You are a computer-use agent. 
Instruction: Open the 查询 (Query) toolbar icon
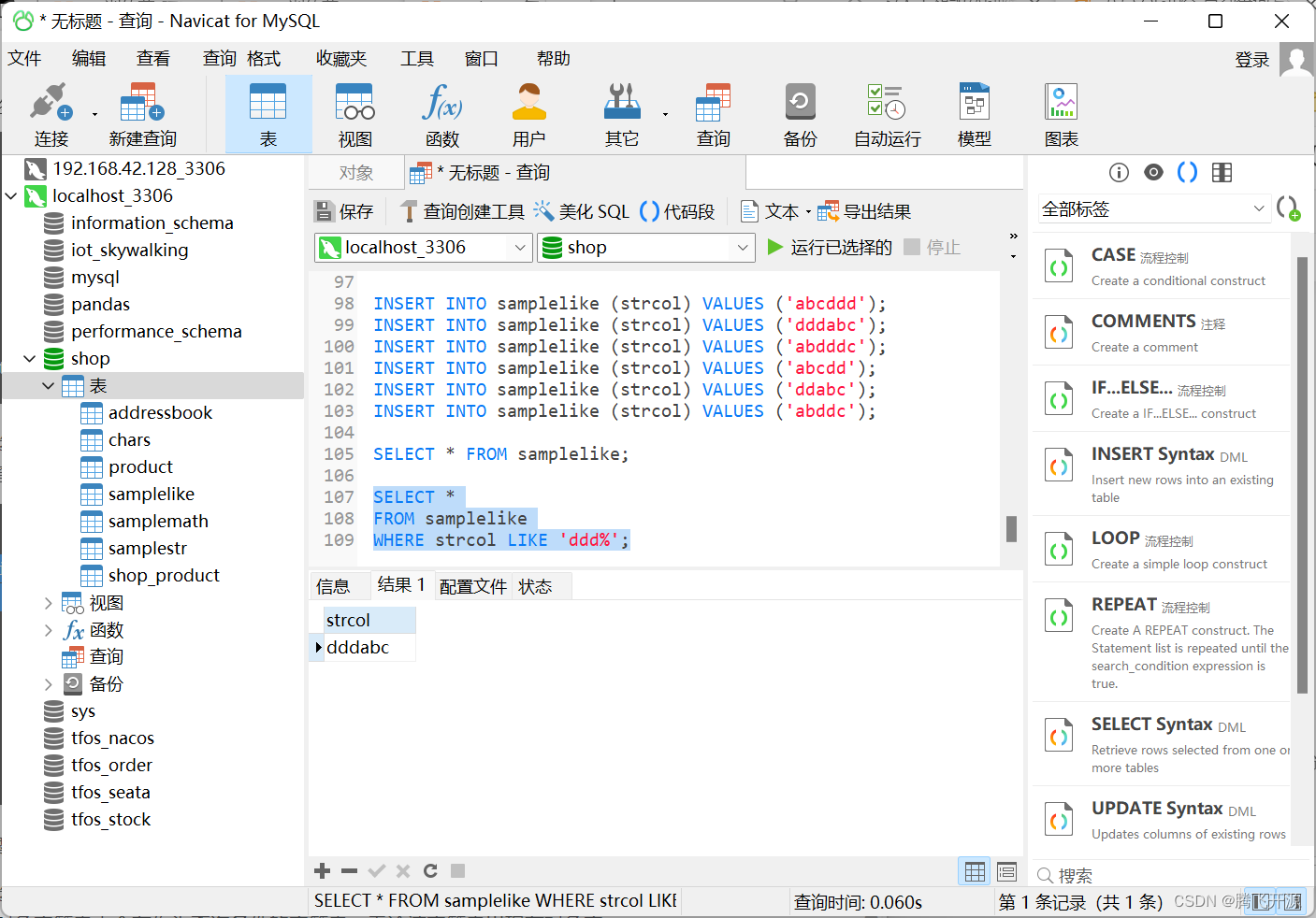click(714, 114)
